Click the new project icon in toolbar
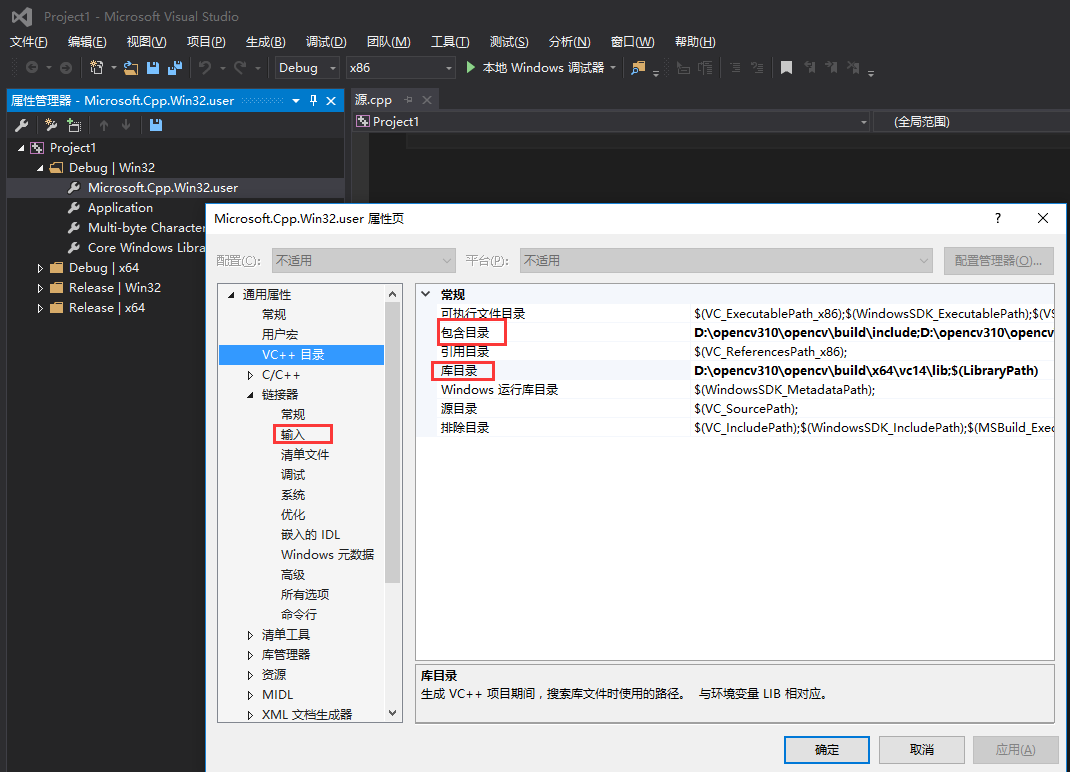 click(x=97, y=68)
